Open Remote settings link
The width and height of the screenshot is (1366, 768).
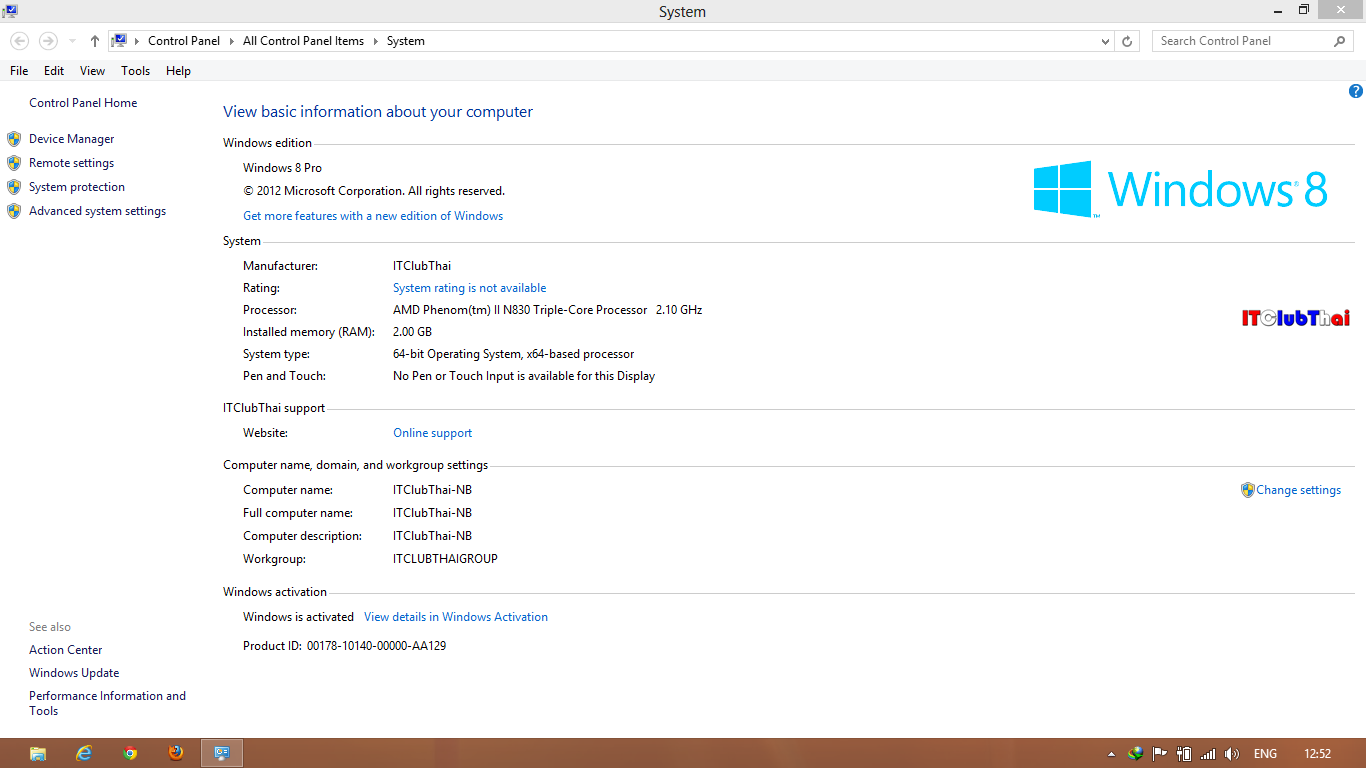click(72, 163)
